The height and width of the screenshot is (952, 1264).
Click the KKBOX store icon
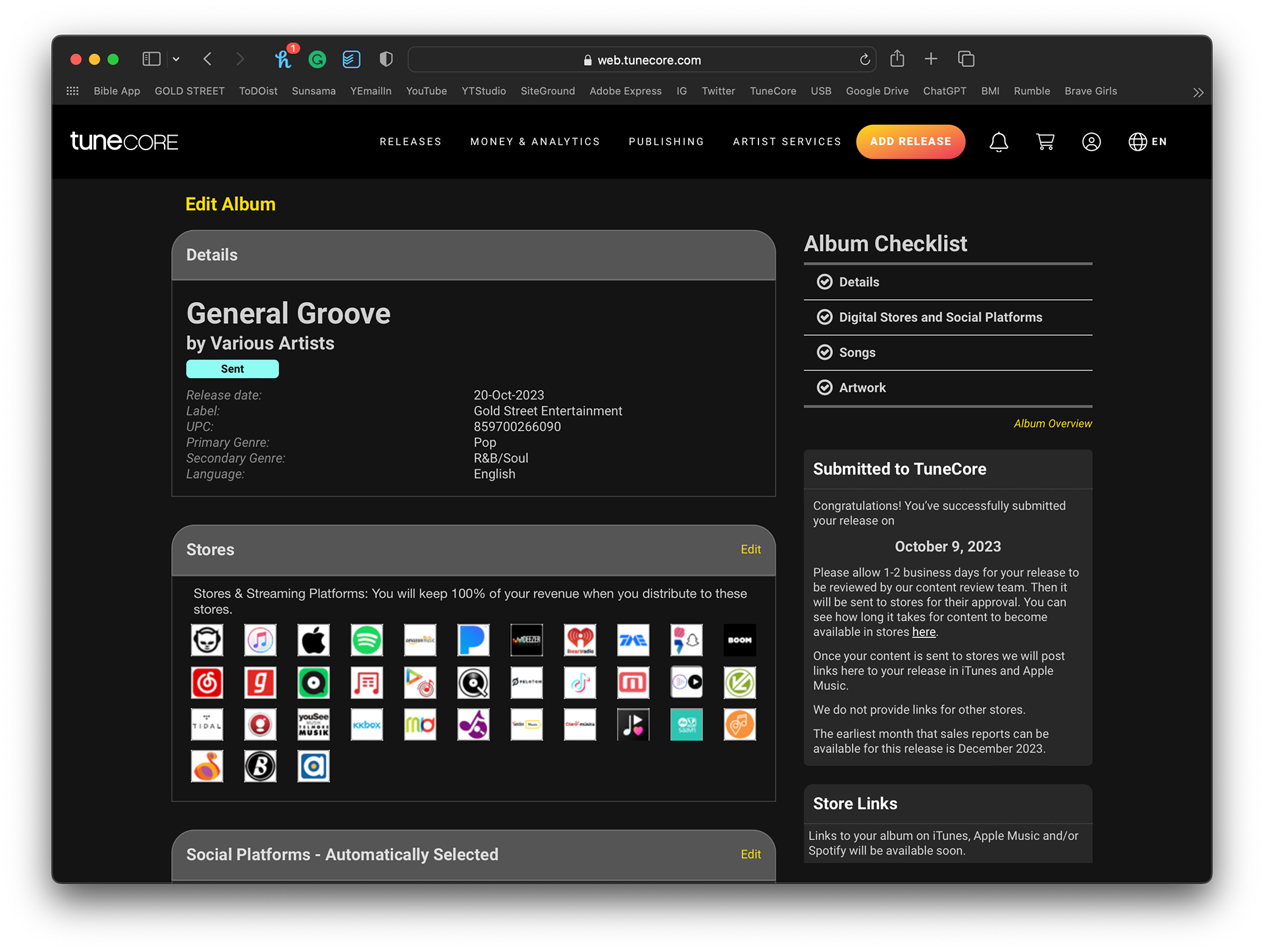pos(367,725)
